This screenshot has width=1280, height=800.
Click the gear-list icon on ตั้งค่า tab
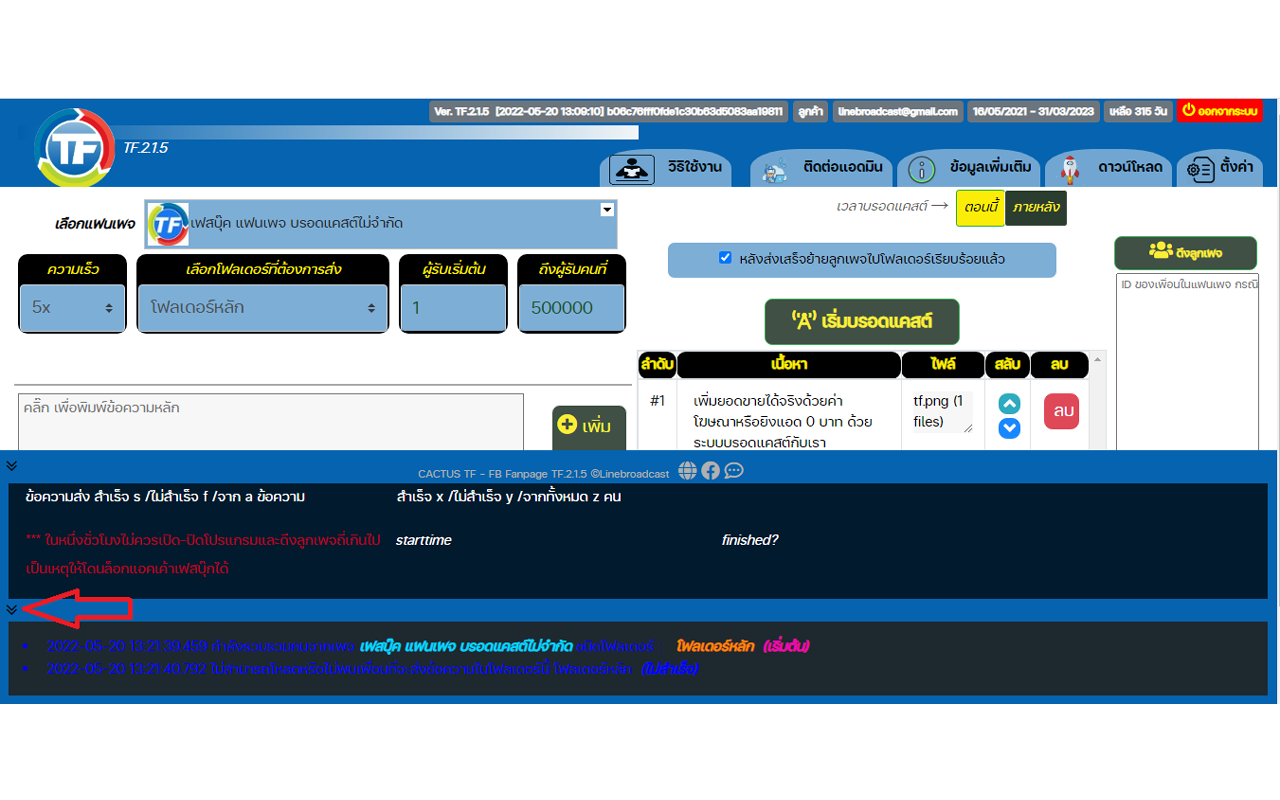[x=1200, y=170]
